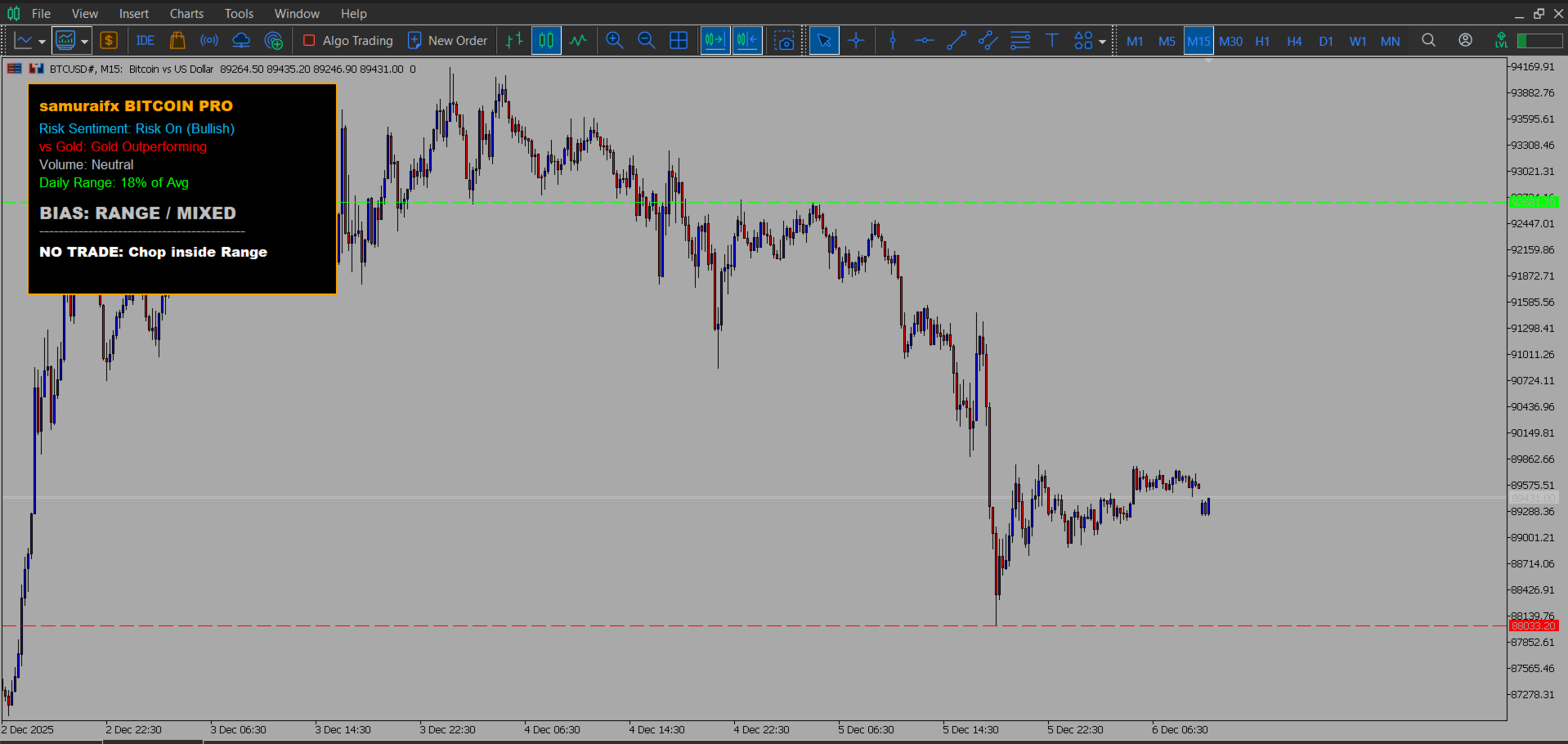1568x744 pixels.
Task: Toggle Algo Trading on
Action: [347, 40]
